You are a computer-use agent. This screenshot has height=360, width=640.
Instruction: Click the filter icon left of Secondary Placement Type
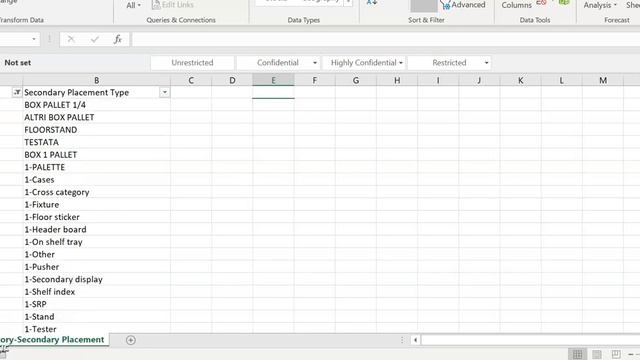point(17,93)
